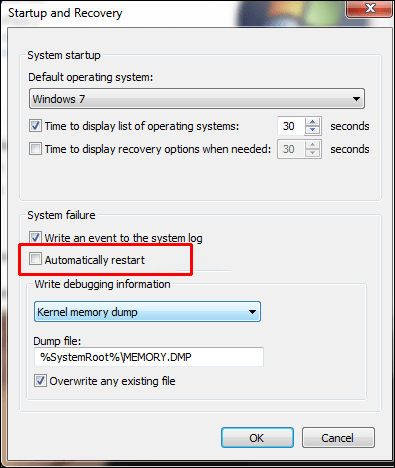This screenshot has width=395, height=468.
Task: Click the System failure group label
Action: click(x=61, y=215)
